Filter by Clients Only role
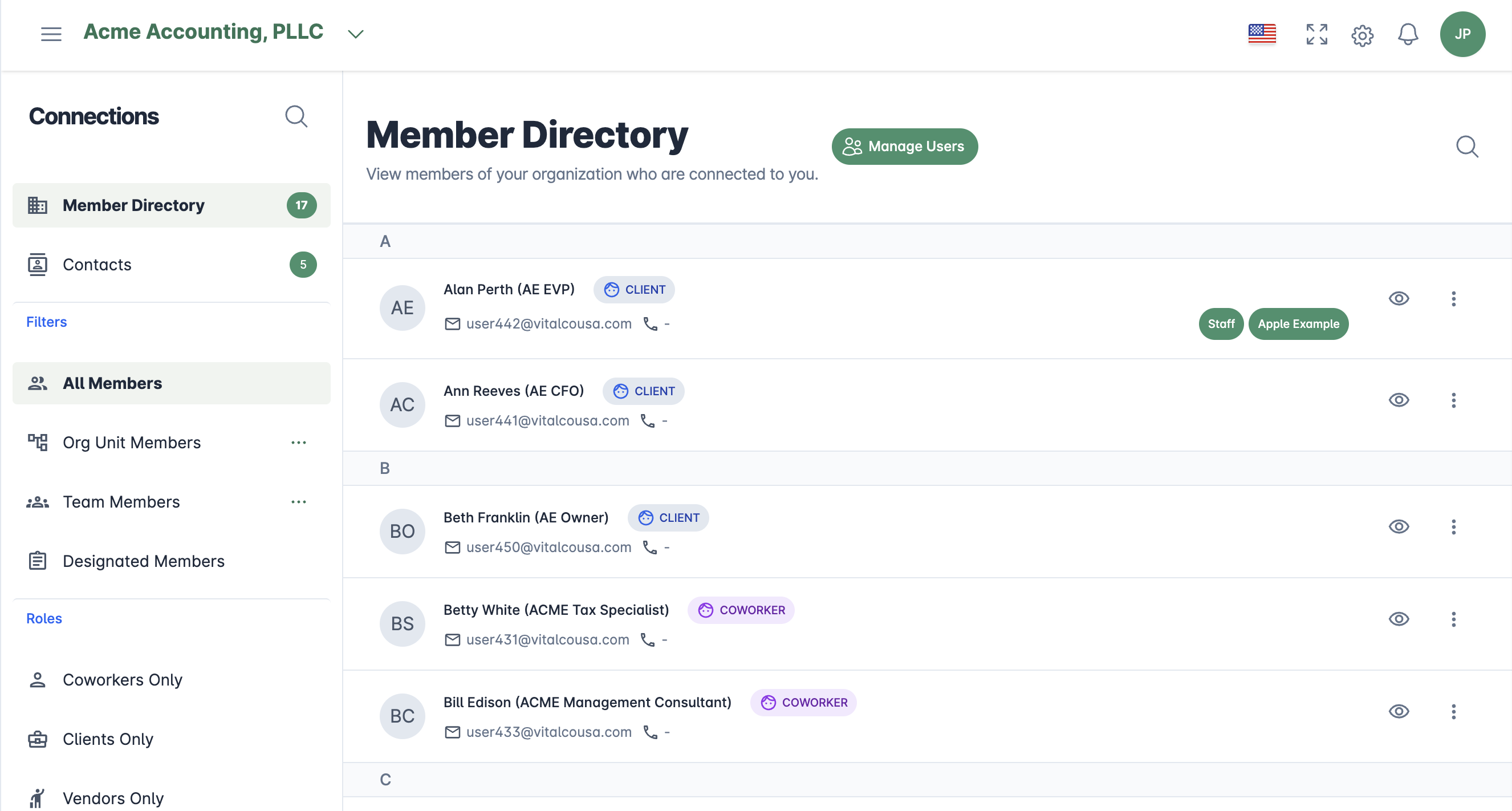 click(107, 739)
